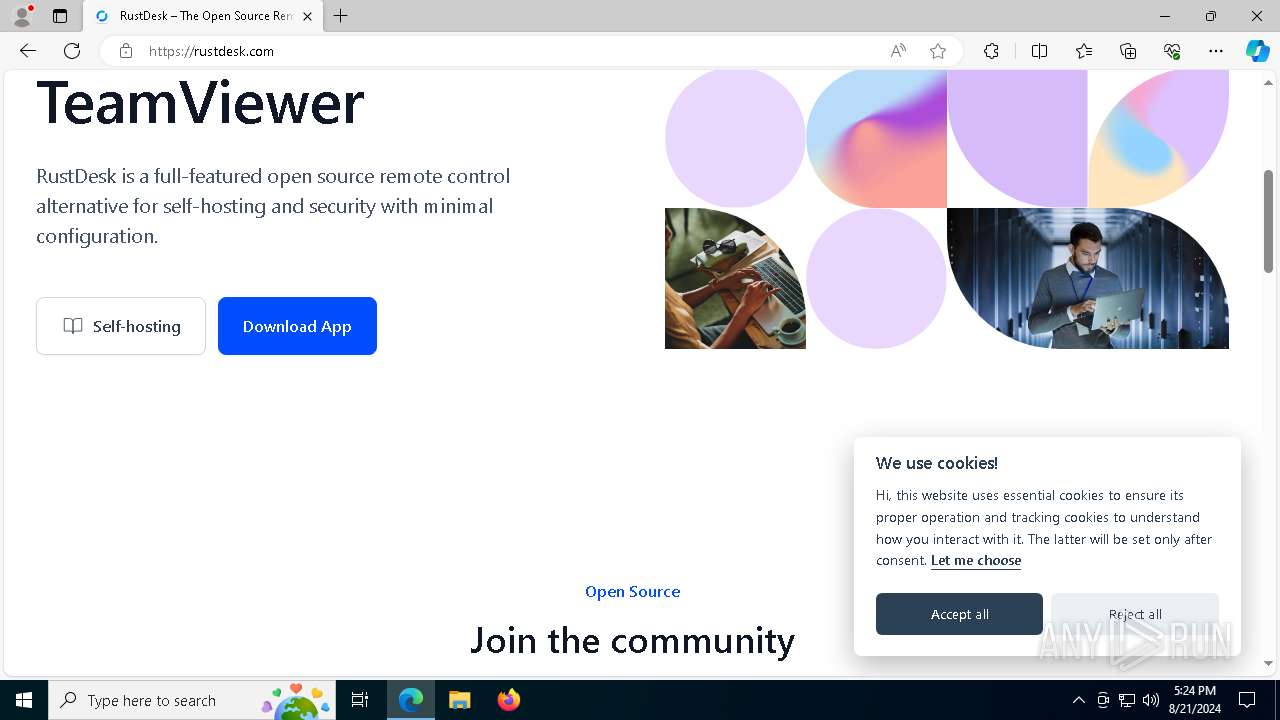The image size is (1280, 720).
Task: Go back using the back arrow
Action: coord(28,51)
